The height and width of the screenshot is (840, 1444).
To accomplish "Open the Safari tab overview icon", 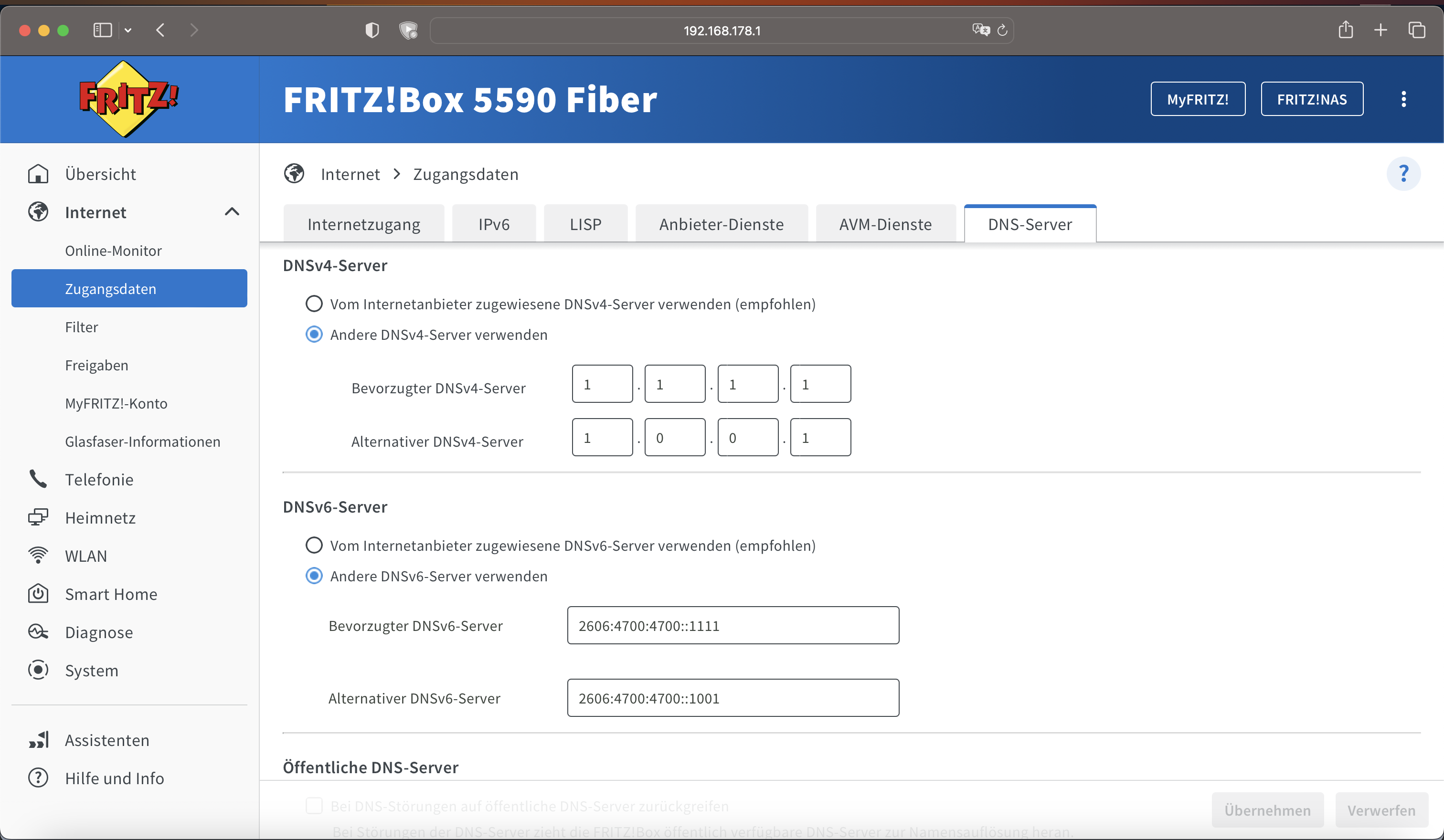I will 1416,30.
